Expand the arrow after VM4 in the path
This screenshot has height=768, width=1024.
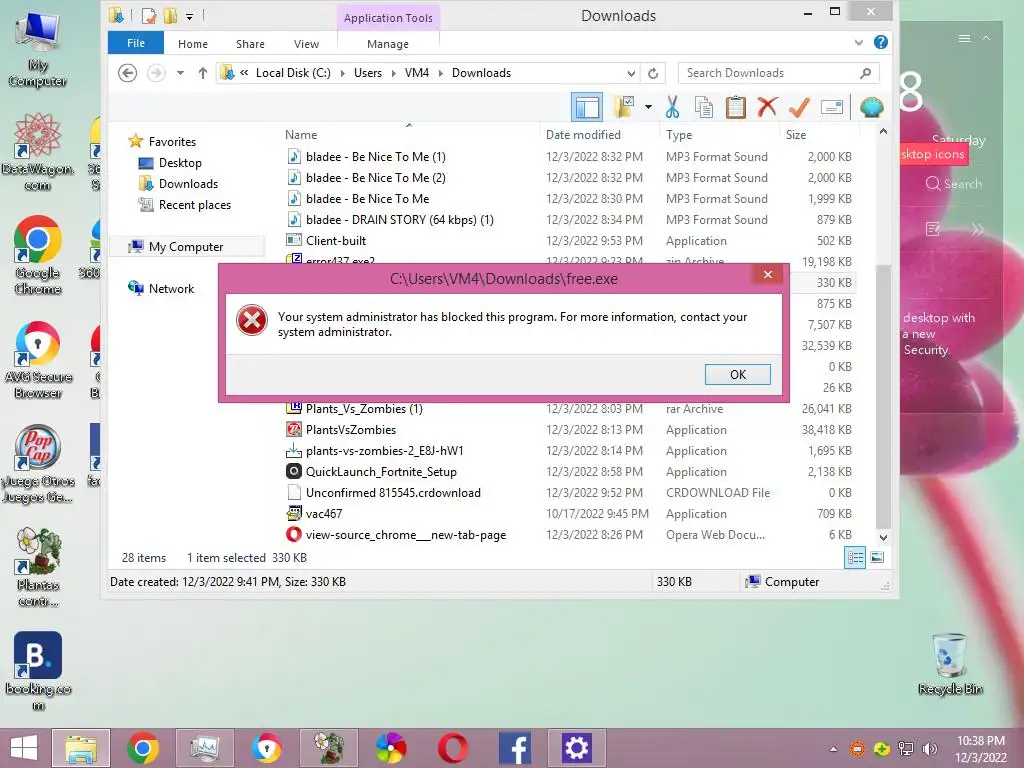point(441,73)
